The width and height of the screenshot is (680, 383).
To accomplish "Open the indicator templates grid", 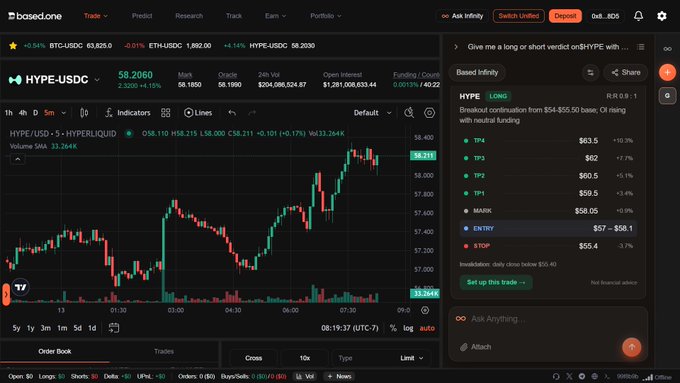I will [166, 113].
